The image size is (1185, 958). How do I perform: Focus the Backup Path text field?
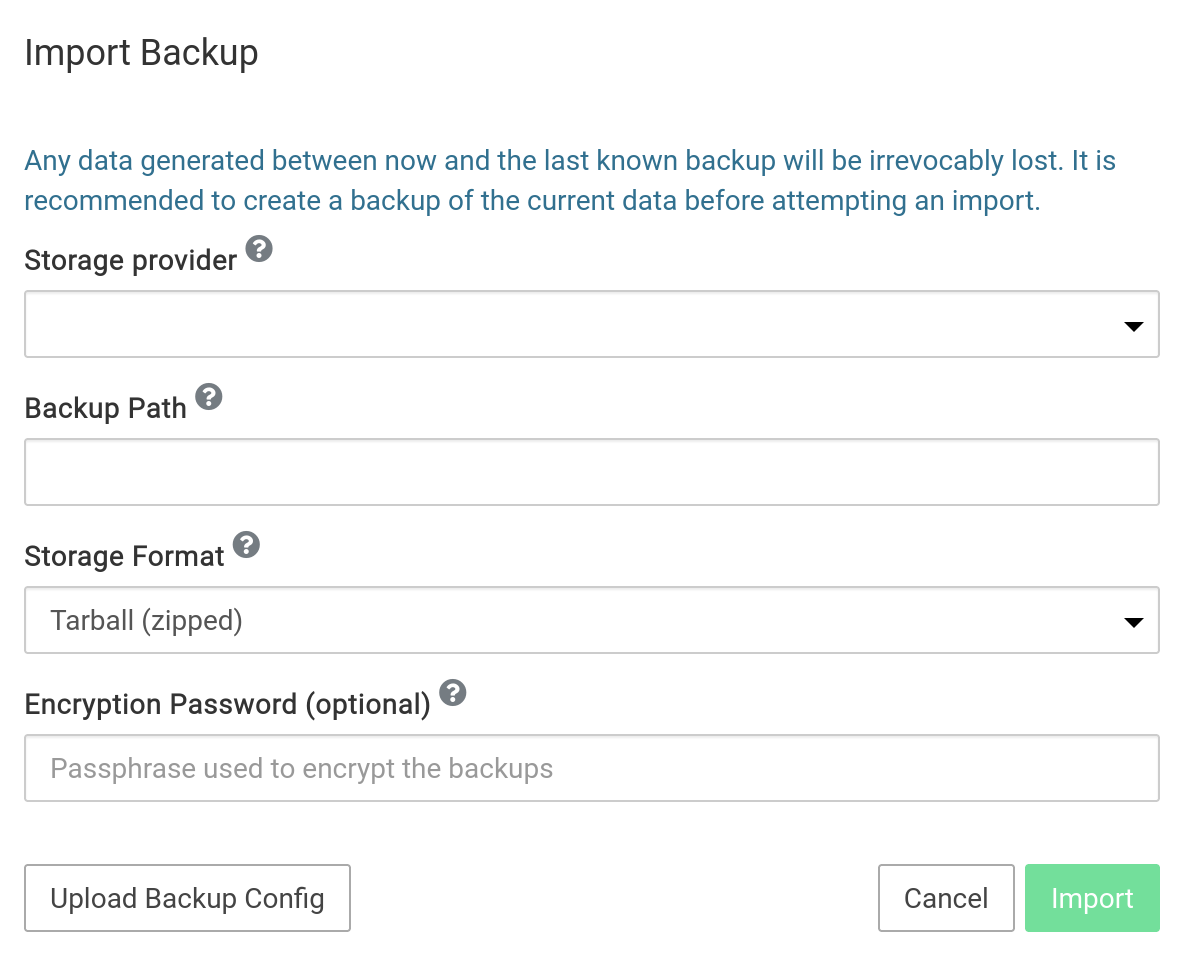[x=591, y=472]
